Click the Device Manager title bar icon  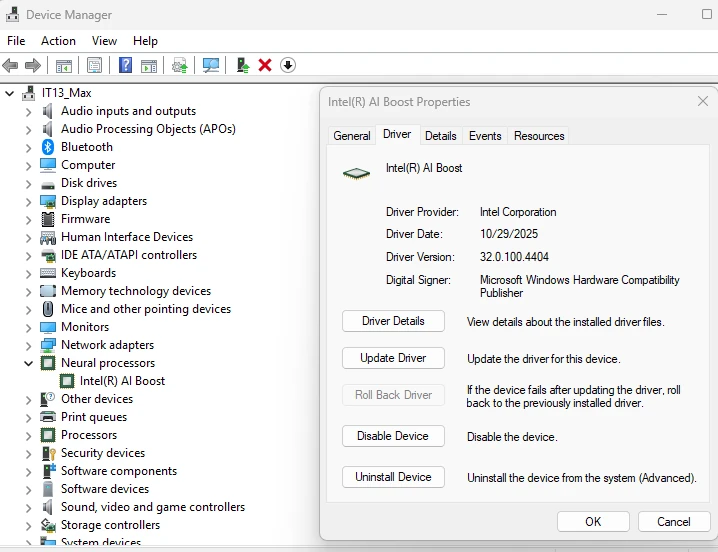pos(12,15)
